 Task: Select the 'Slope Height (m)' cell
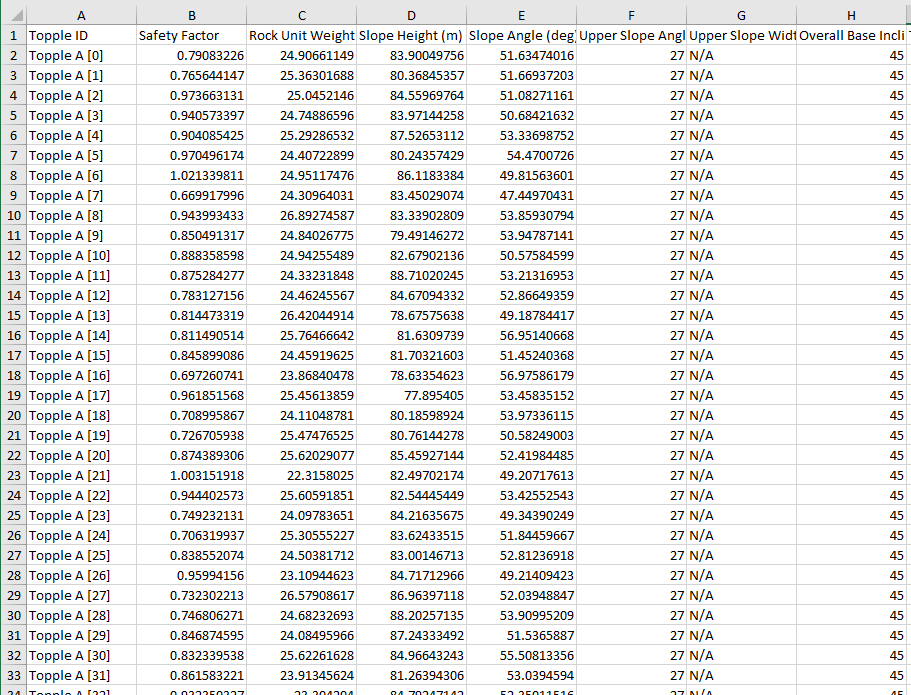(x=411, y=35)
